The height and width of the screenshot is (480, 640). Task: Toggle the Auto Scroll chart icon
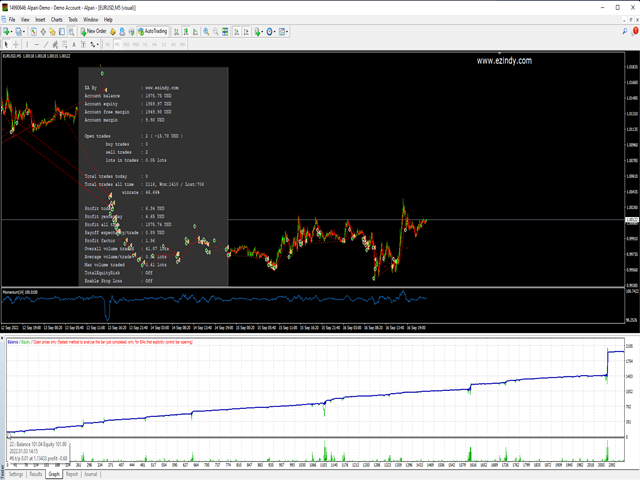click(x=237, y=31)
